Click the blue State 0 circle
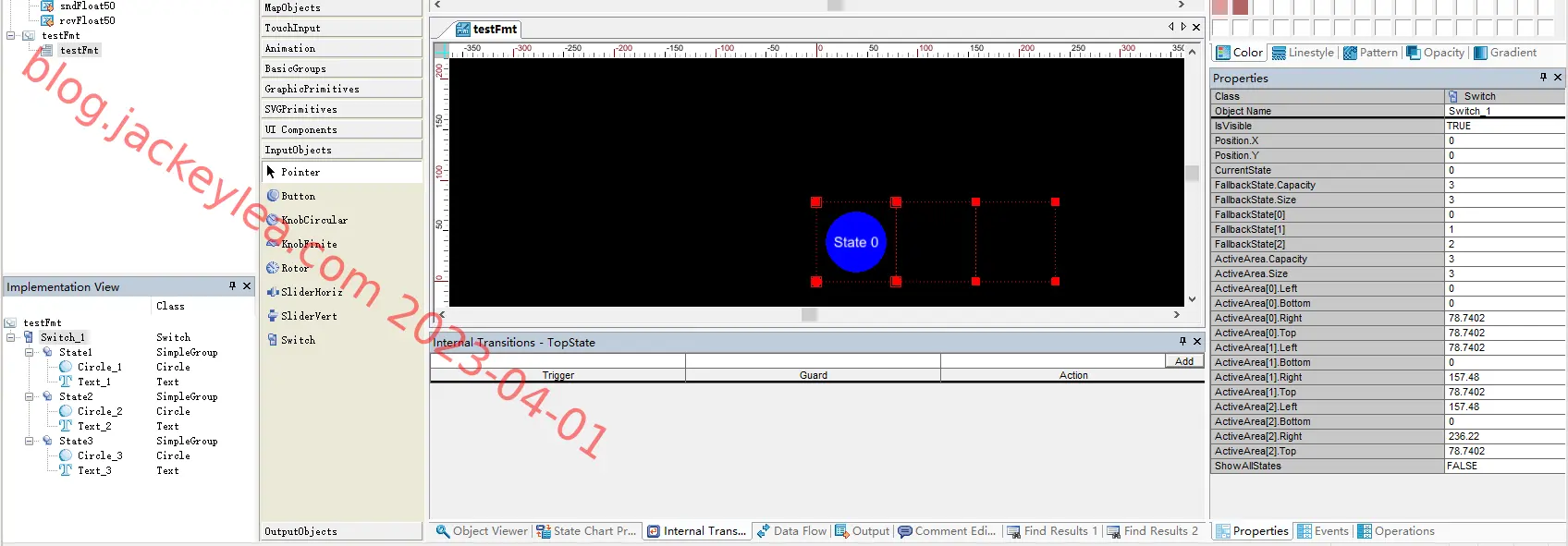 pos(856,242)
